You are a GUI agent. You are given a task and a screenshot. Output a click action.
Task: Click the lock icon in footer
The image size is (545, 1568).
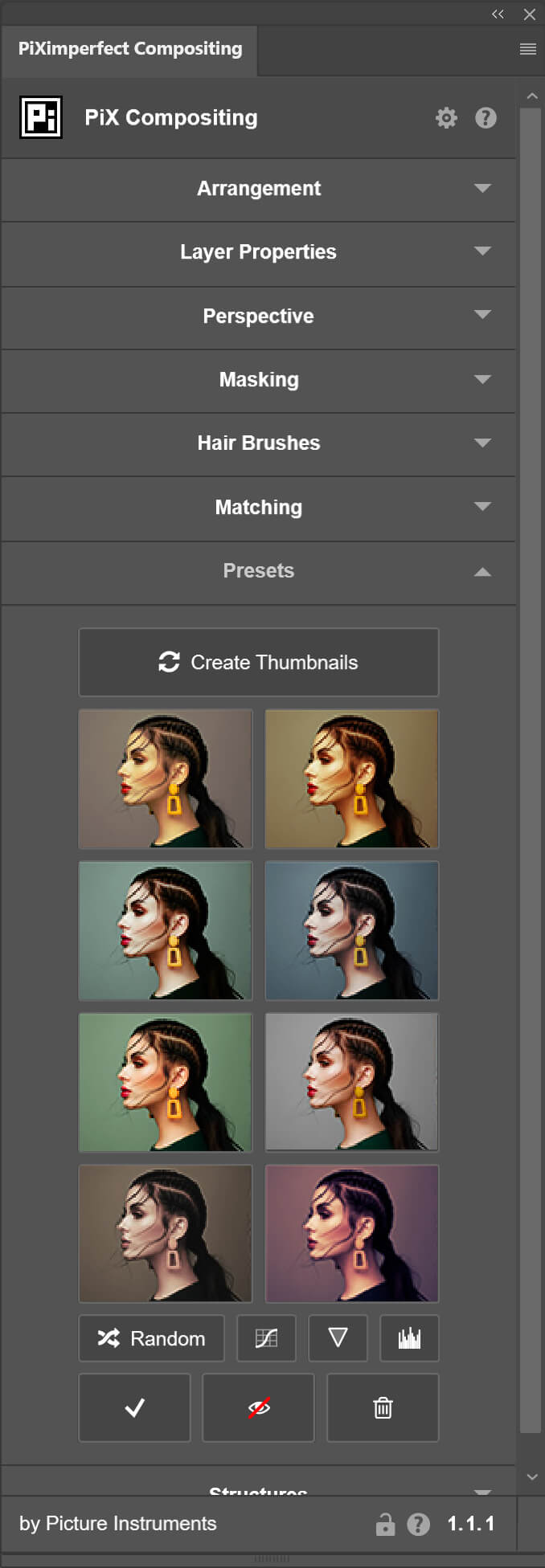coord(386,1524)
